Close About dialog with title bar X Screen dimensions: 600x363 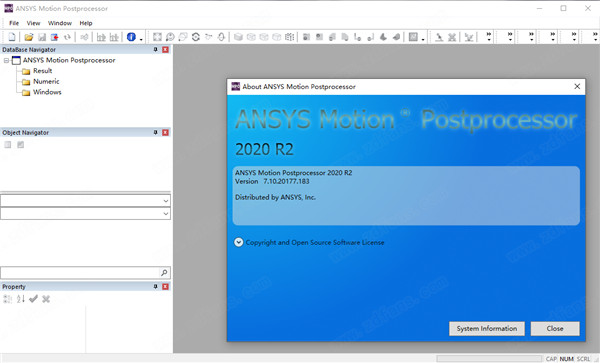[577, 86]
